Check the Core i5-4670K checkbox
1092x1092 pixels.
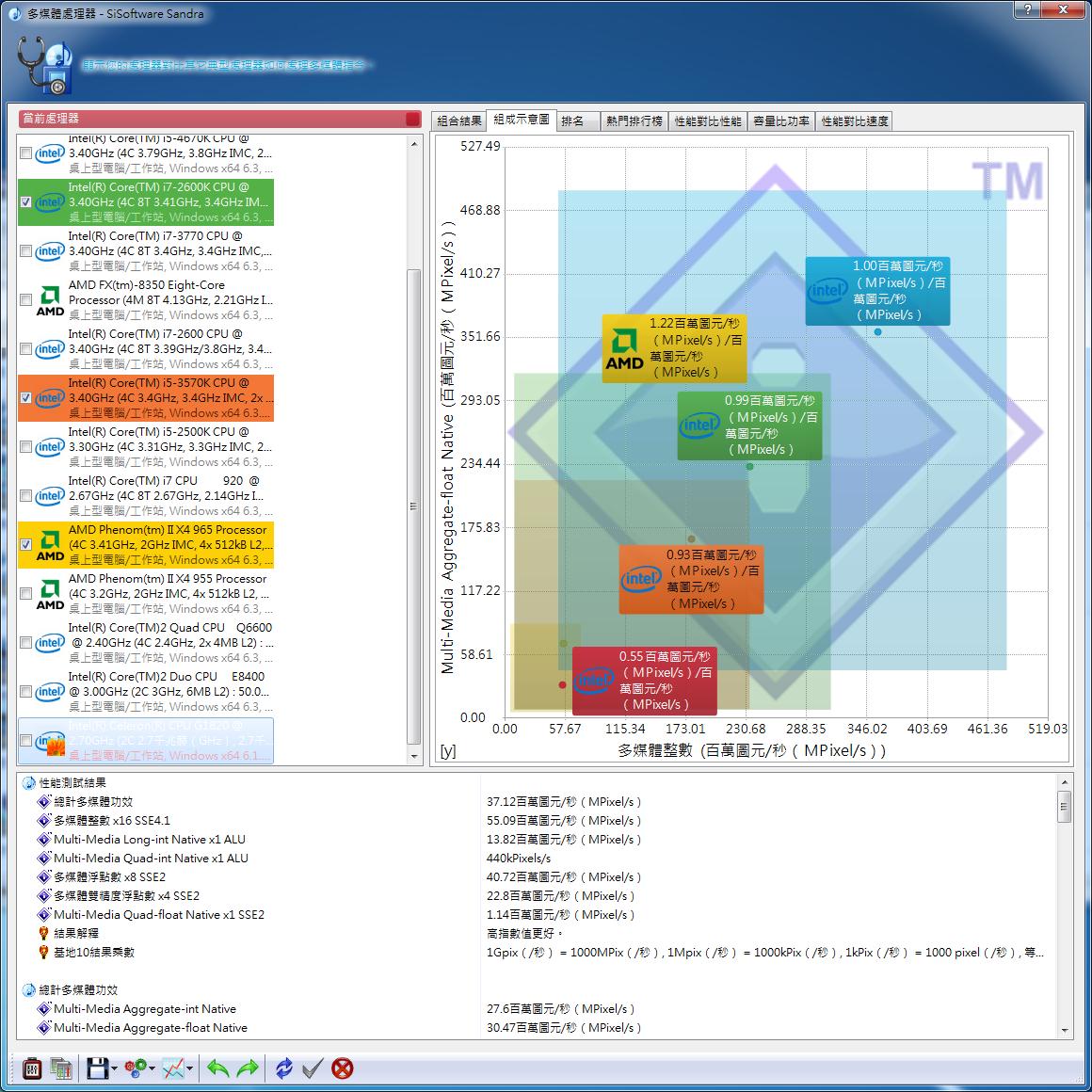pyautogui.click(x=25, y=153)
